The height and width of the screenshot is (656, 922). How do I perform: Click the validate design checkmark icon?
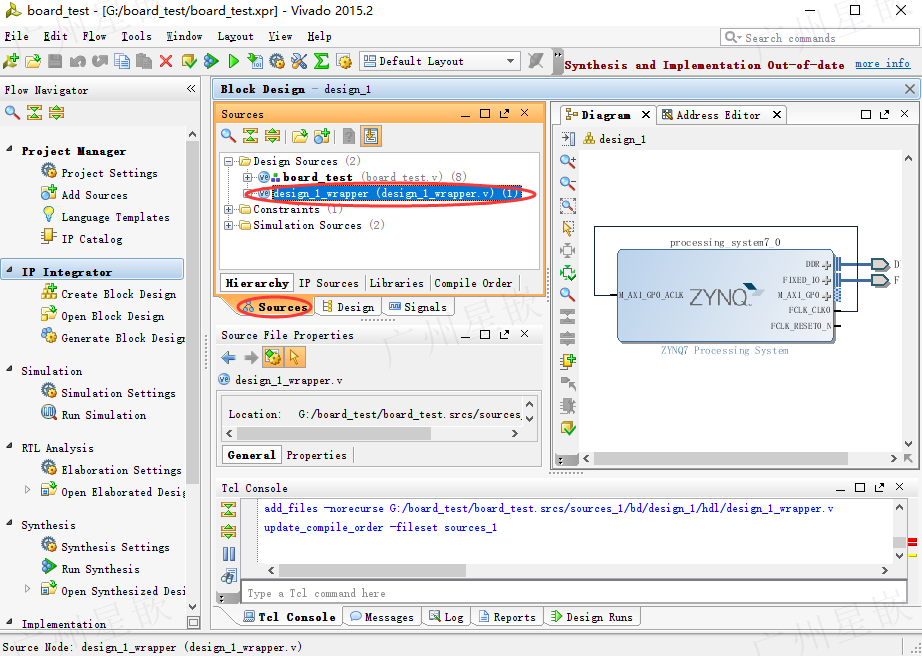click(x=567, y=429)
